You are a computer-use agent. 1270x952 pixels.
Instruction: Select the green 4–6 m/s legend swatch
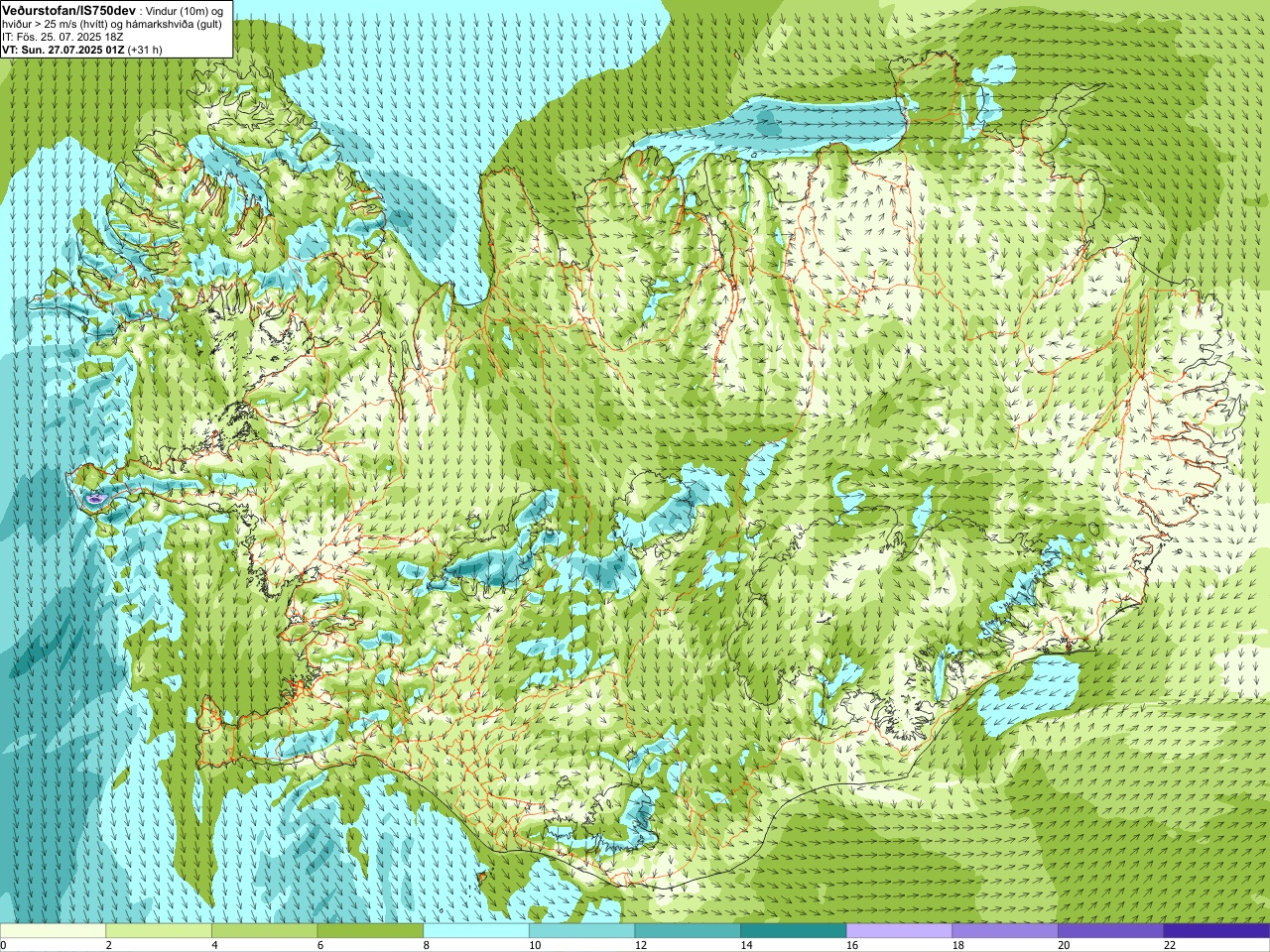click(264, 931)
